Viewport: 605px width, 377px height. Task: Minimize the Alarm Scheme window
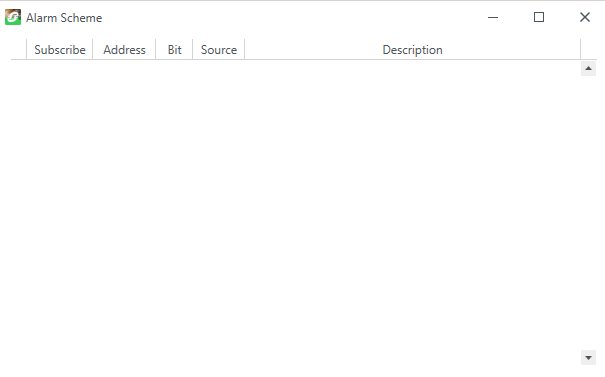tap(493, 17)
